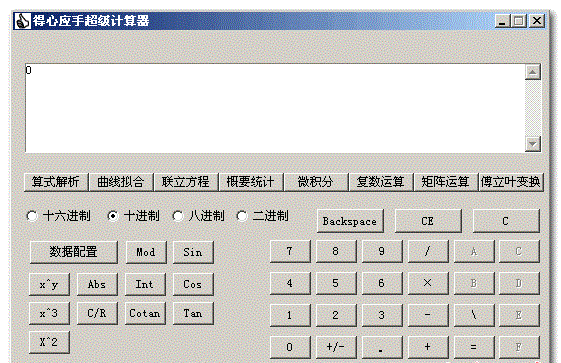
Task: Click the Abs function button
Action: pyautogui.click(x=97, y=284)
